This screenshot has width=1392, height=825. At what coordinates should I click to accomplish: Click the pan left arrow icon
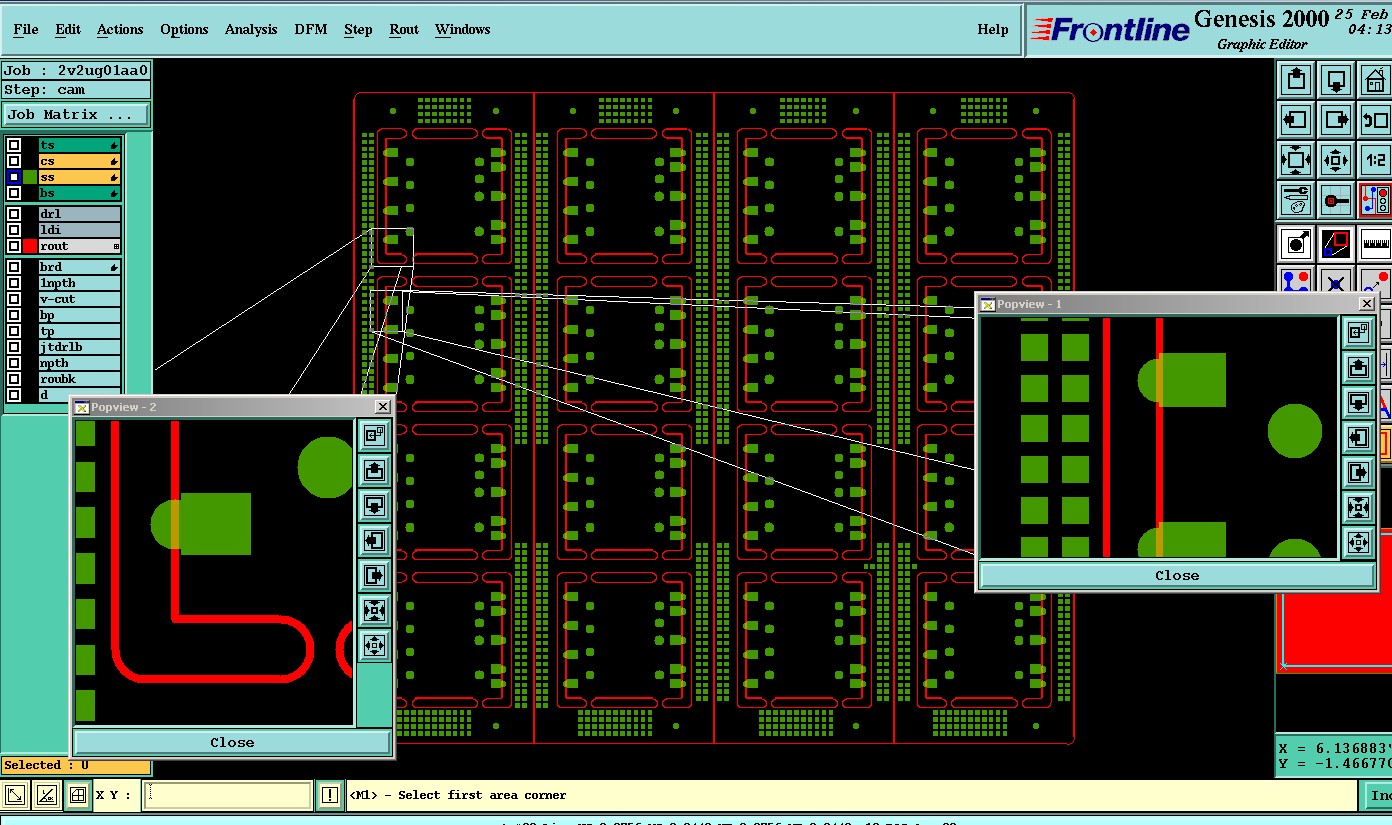tap(1296, 120)
